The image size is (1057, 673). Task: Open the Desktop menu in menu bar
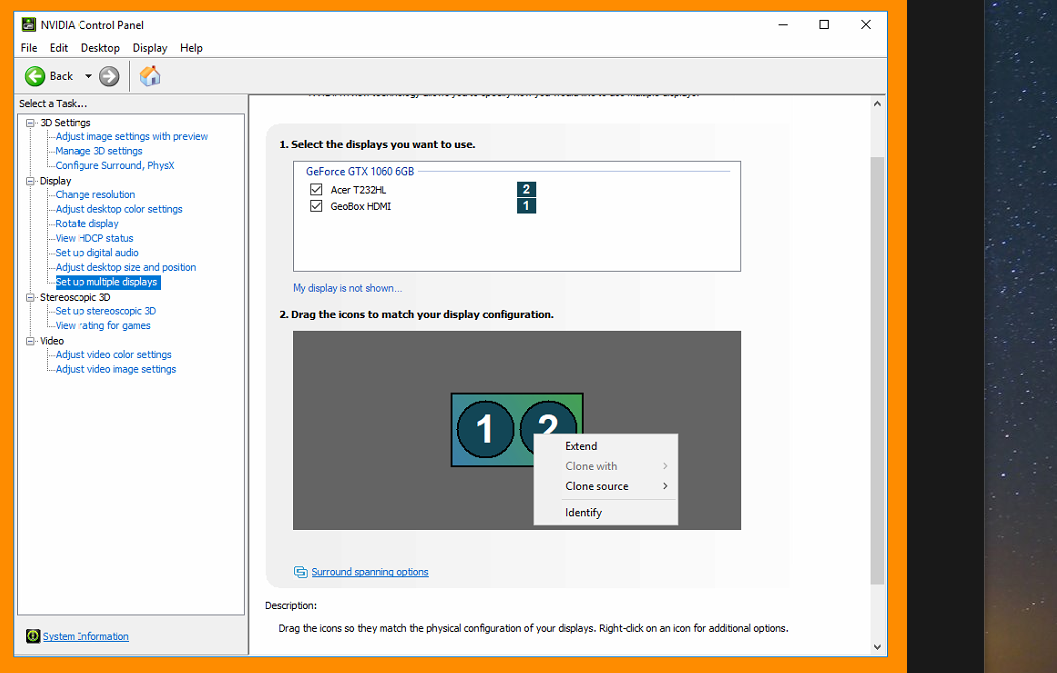tap(100, 48)
